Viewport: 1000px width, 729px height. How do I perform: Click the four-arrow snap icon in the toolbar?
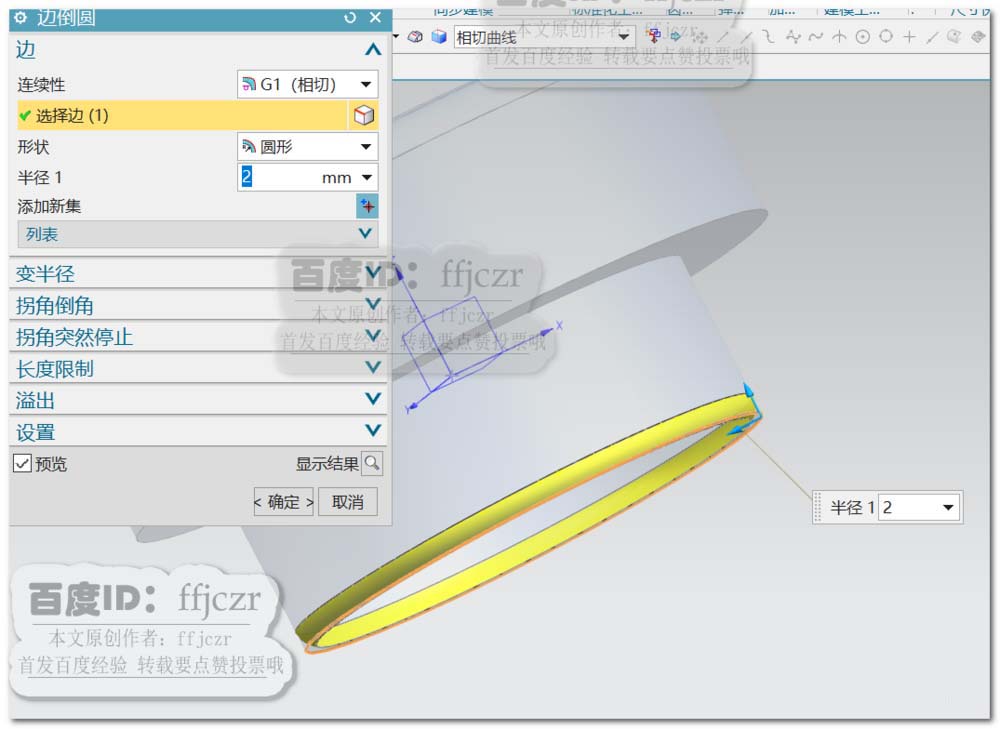(x=700, y=37)
